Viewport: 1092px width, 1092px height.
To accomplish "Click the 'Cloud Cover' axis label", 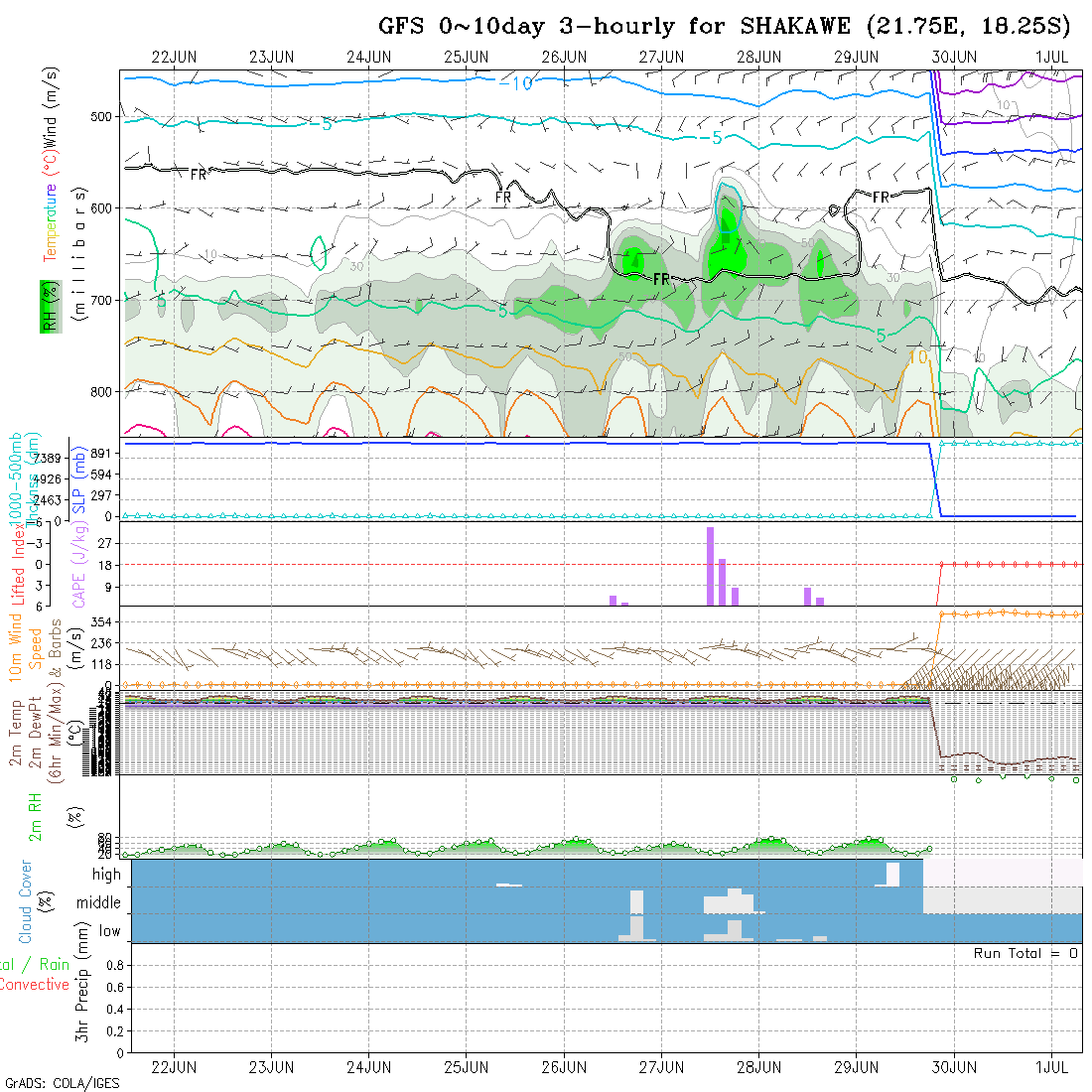I will (26, 901).
